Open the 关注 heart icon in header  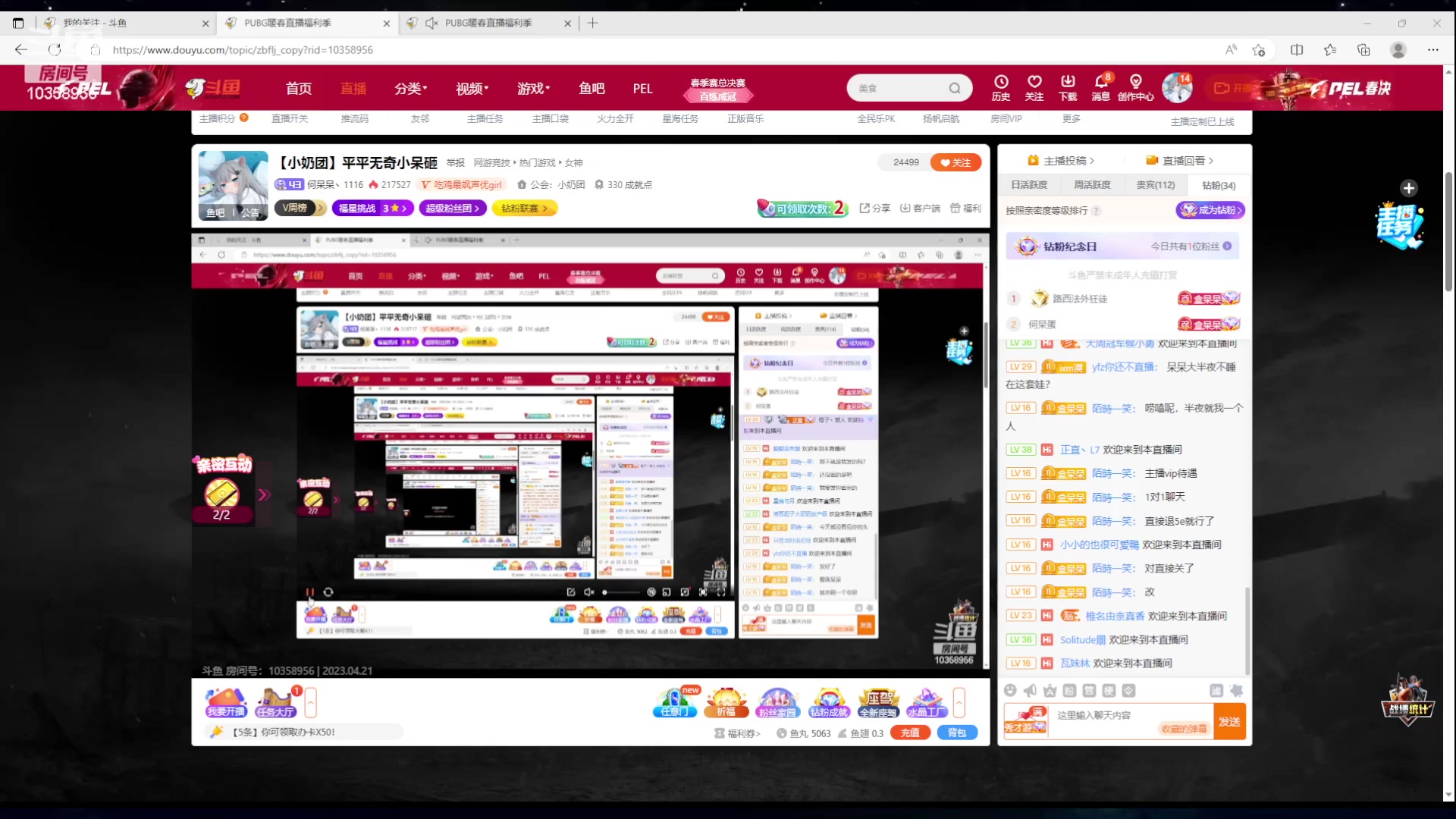(x=1034, y=87)
